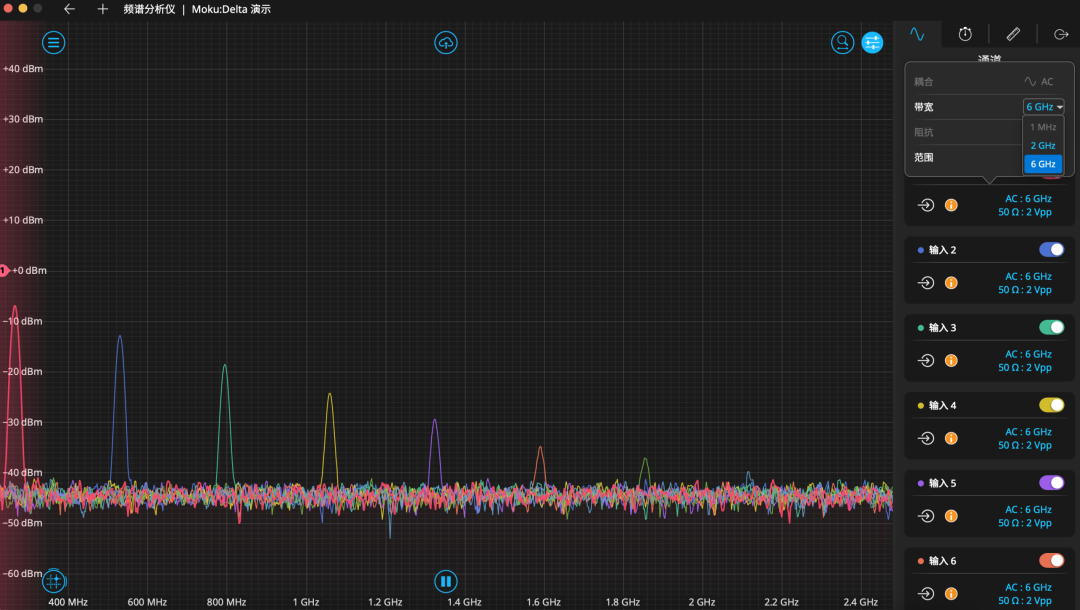The height and width of the screenshot is (610, 1080).
Task: Click the Input 4 channel label
Action: [942, 406]
